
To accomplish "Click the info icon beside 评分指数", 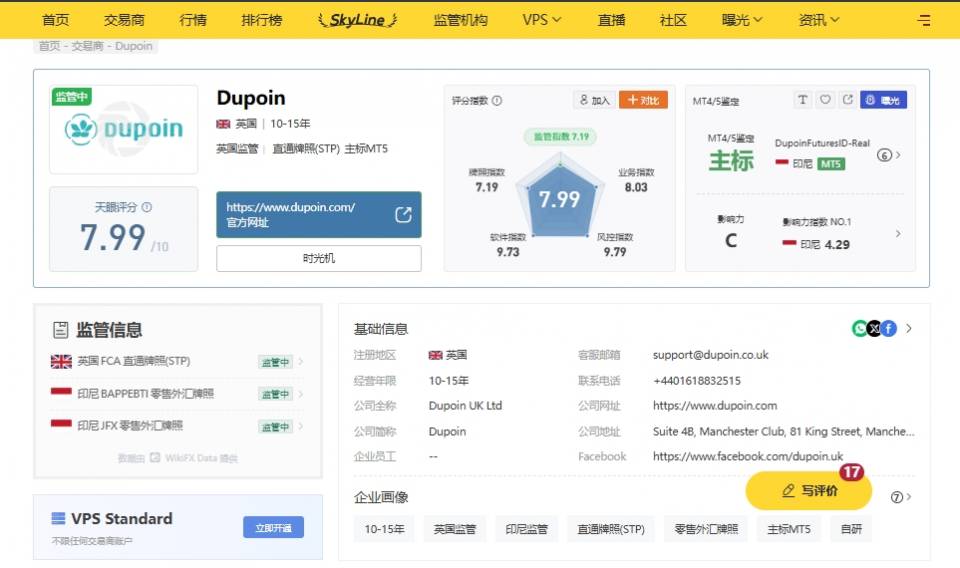I will point(497,100).
